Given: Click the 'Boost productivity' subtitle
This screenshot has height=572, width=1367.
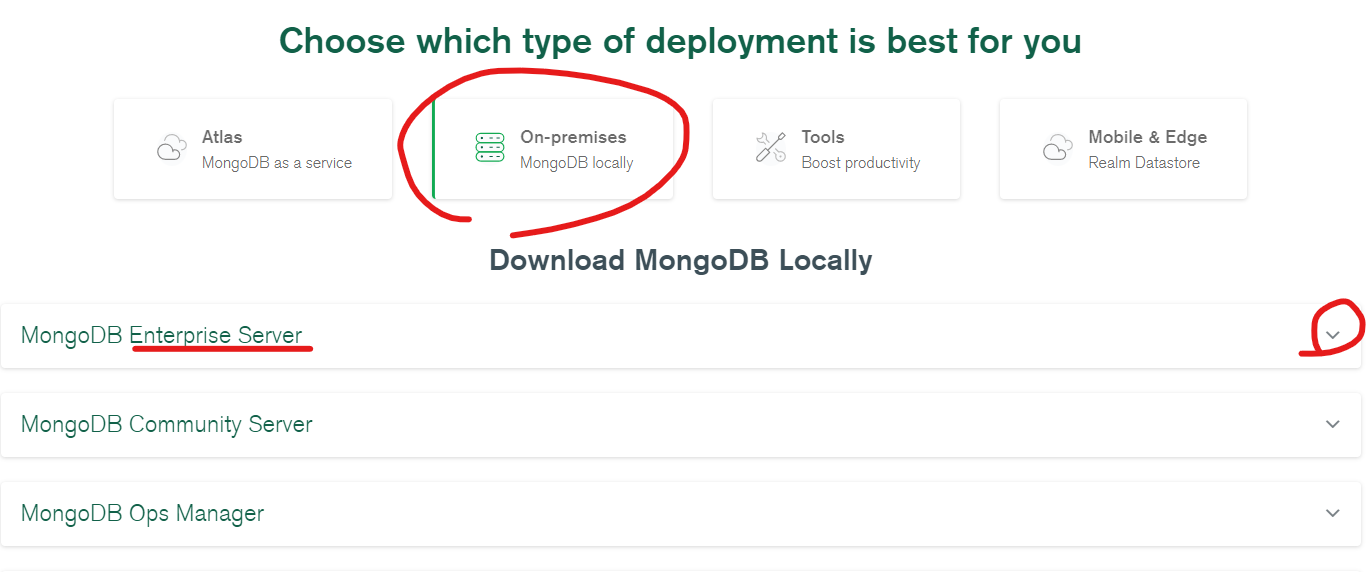Looking at the screenshot, I should [861, 163].
